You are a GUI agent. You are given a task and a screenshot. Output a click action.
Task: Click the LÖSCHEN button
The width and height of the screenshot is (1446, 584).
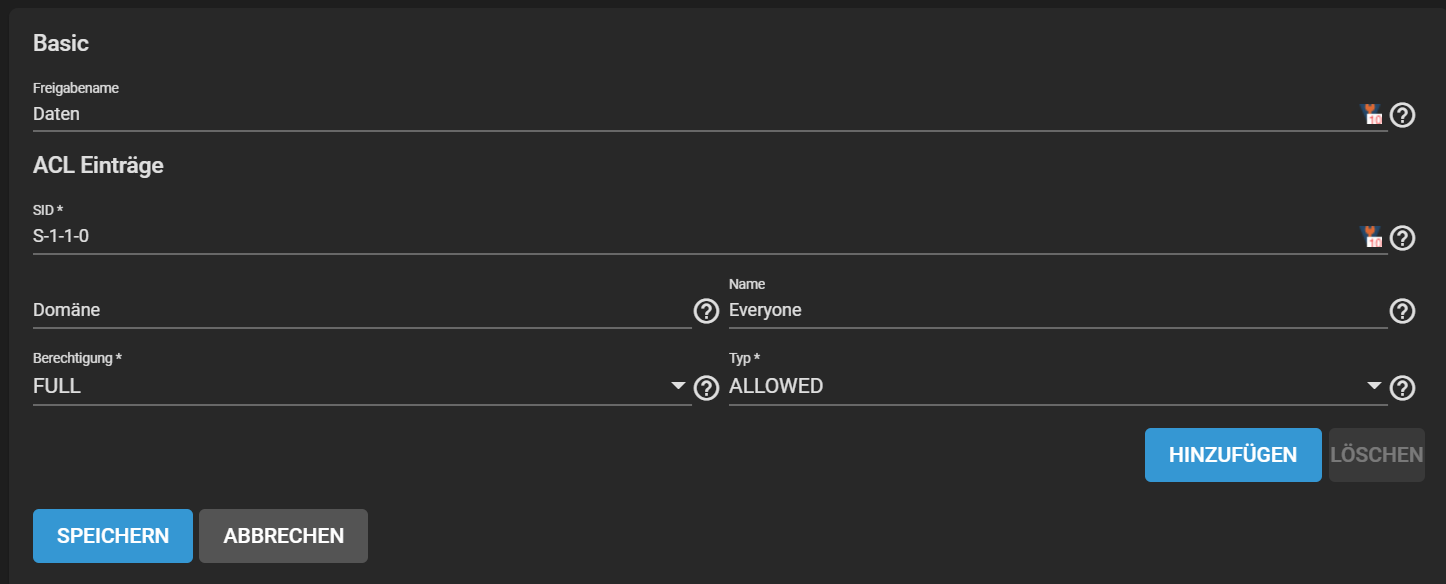1377,455
